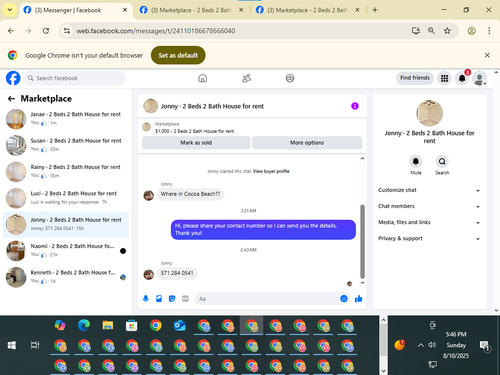Search within the conversation
This screenshot has height=375, width=500.
click(442, 162)
